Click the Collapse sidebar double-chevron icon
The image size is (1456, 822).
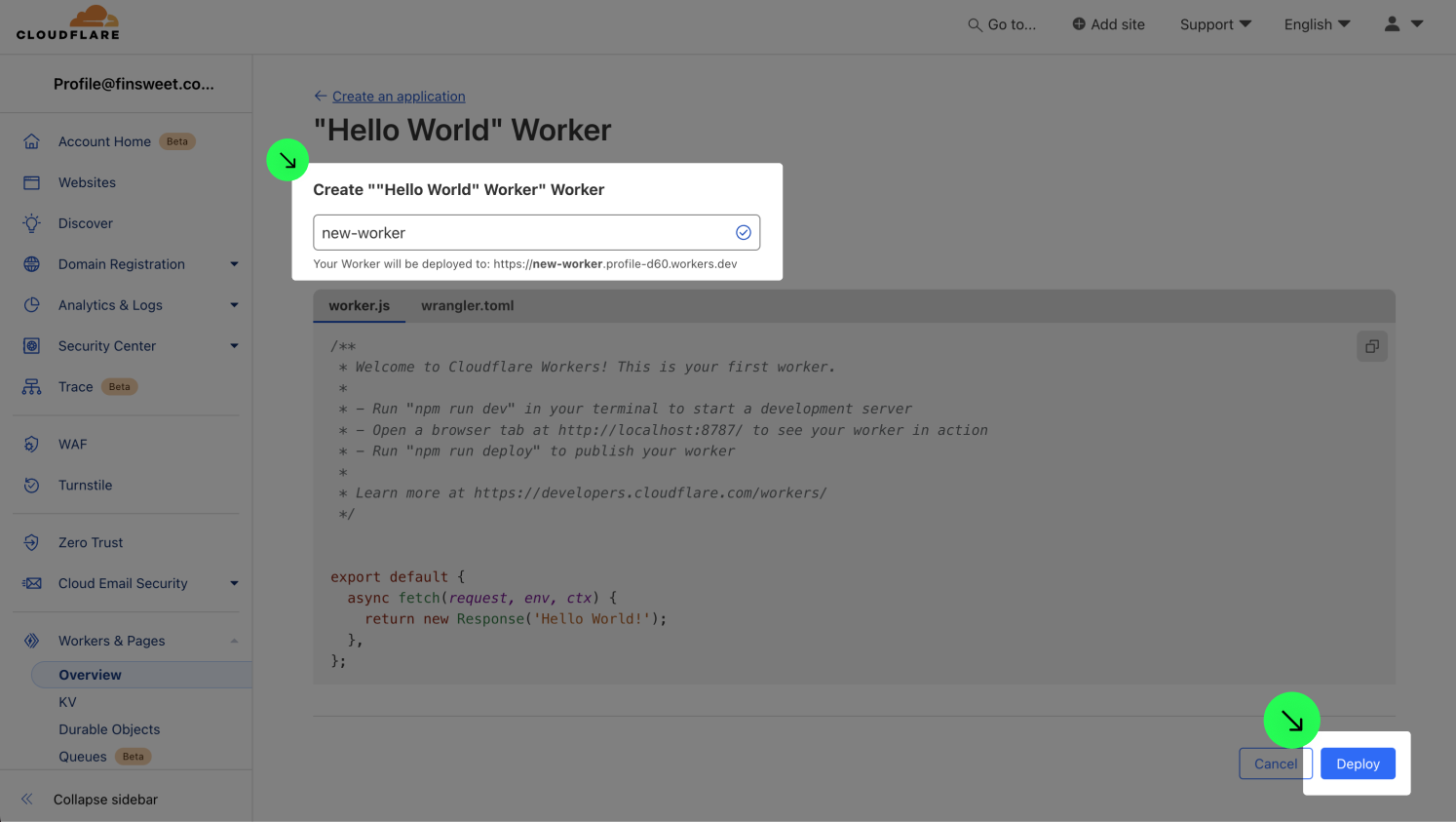point(27,800)
